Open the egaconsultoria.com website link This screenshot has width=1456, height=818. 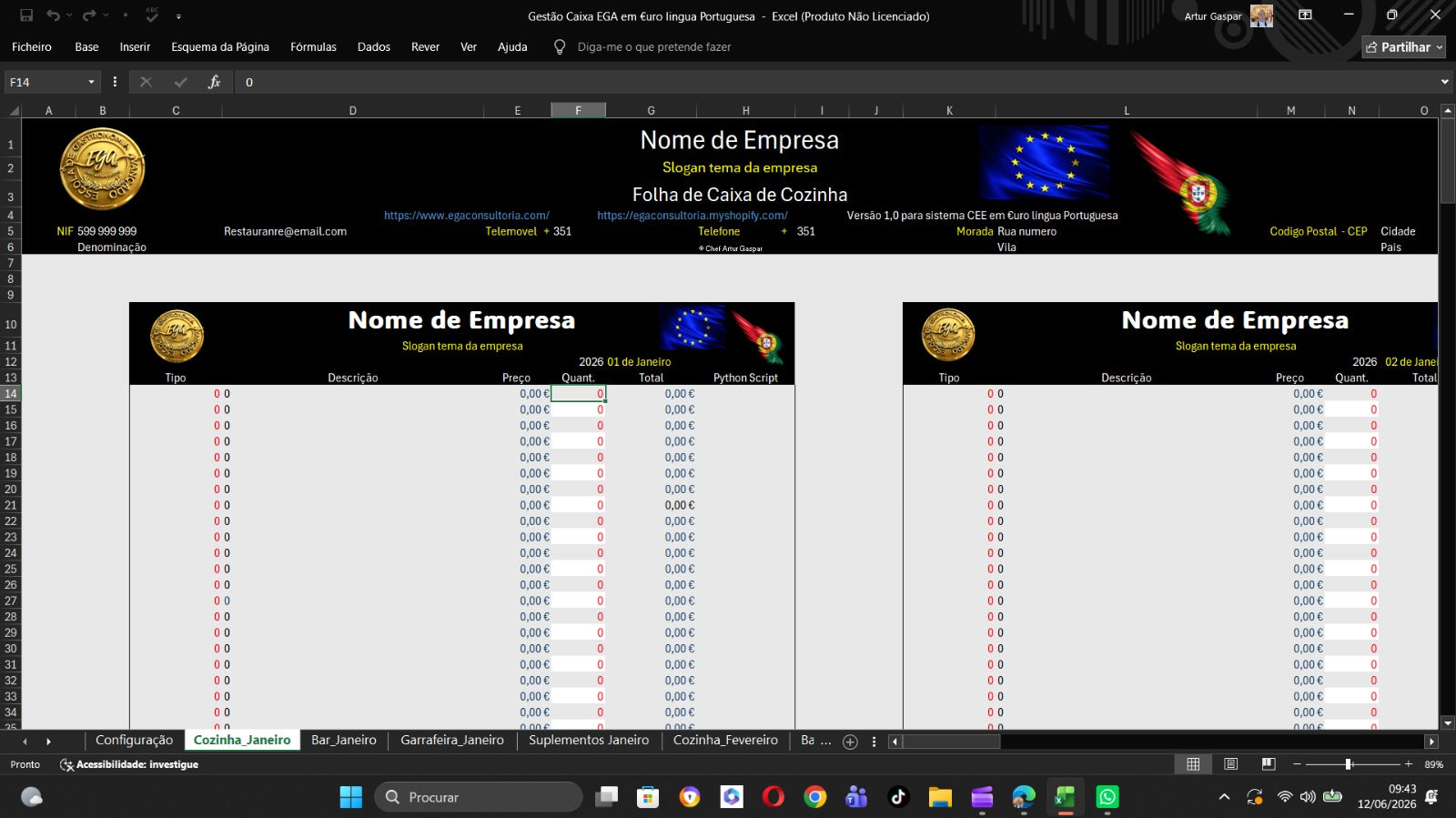click(467, 216)
